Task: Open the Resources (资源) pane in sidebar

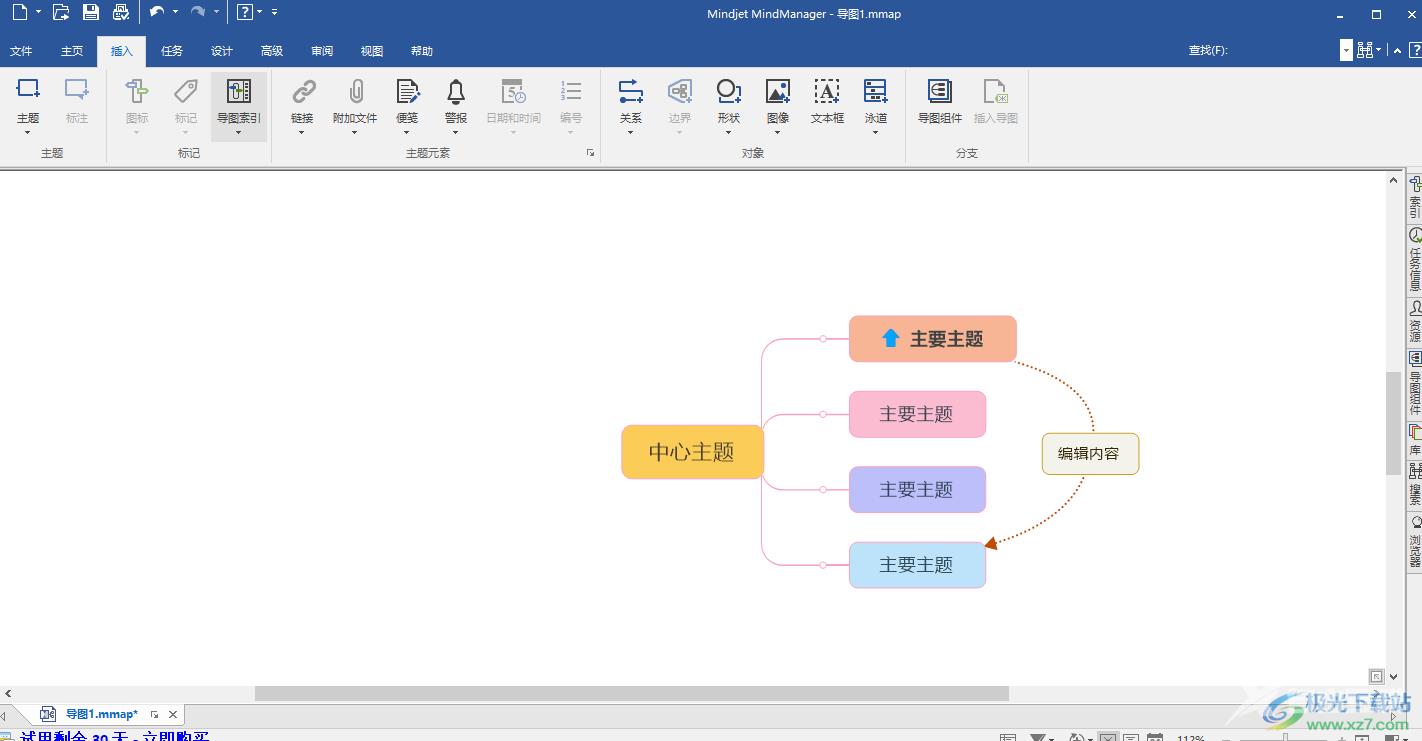Action: [x=1415, y=321]
